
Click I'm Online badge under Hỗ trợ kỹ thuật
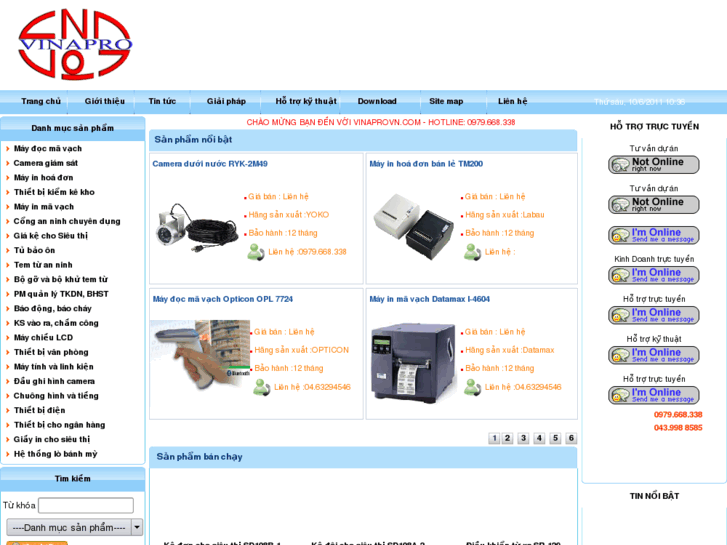click(x=654, y=355)
